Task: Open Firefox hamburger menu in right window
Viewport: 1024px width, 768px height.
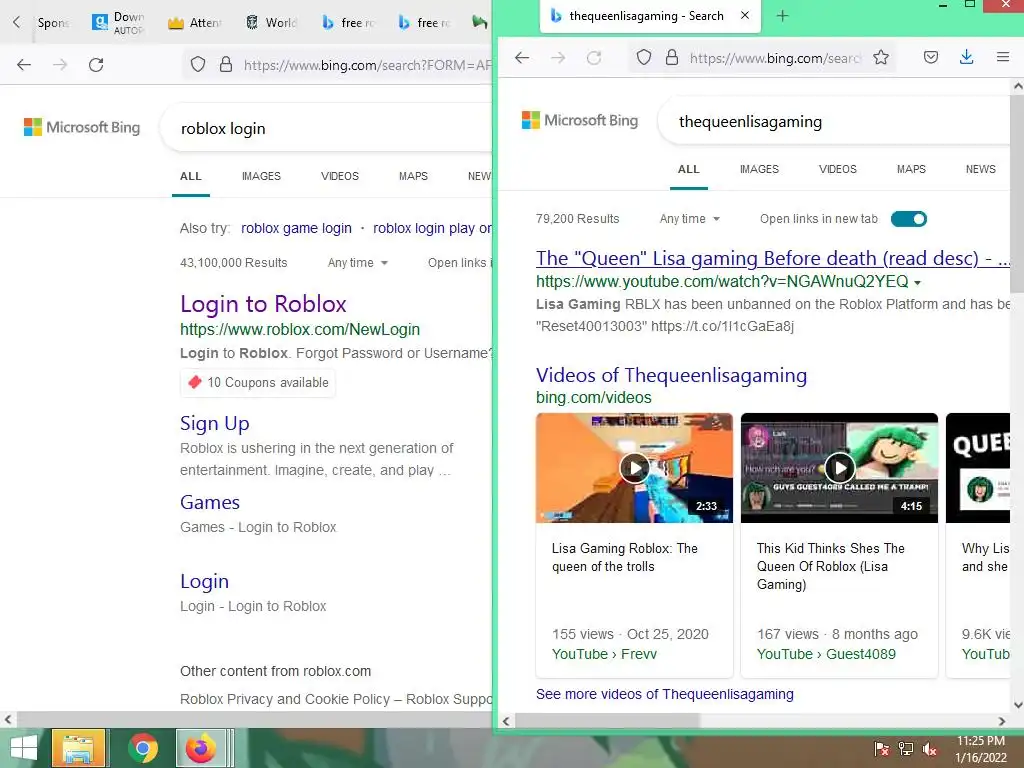Action: pyautogui.click(x=1003, y=57)
